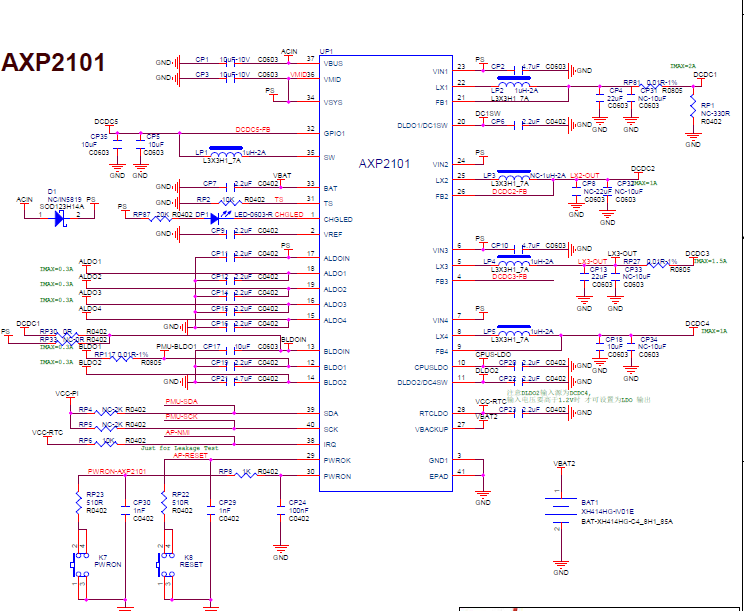The height and width of the screenshot is (611, 744).
Task: Click the PMU-SDA net label
Action: pos(181,402)
